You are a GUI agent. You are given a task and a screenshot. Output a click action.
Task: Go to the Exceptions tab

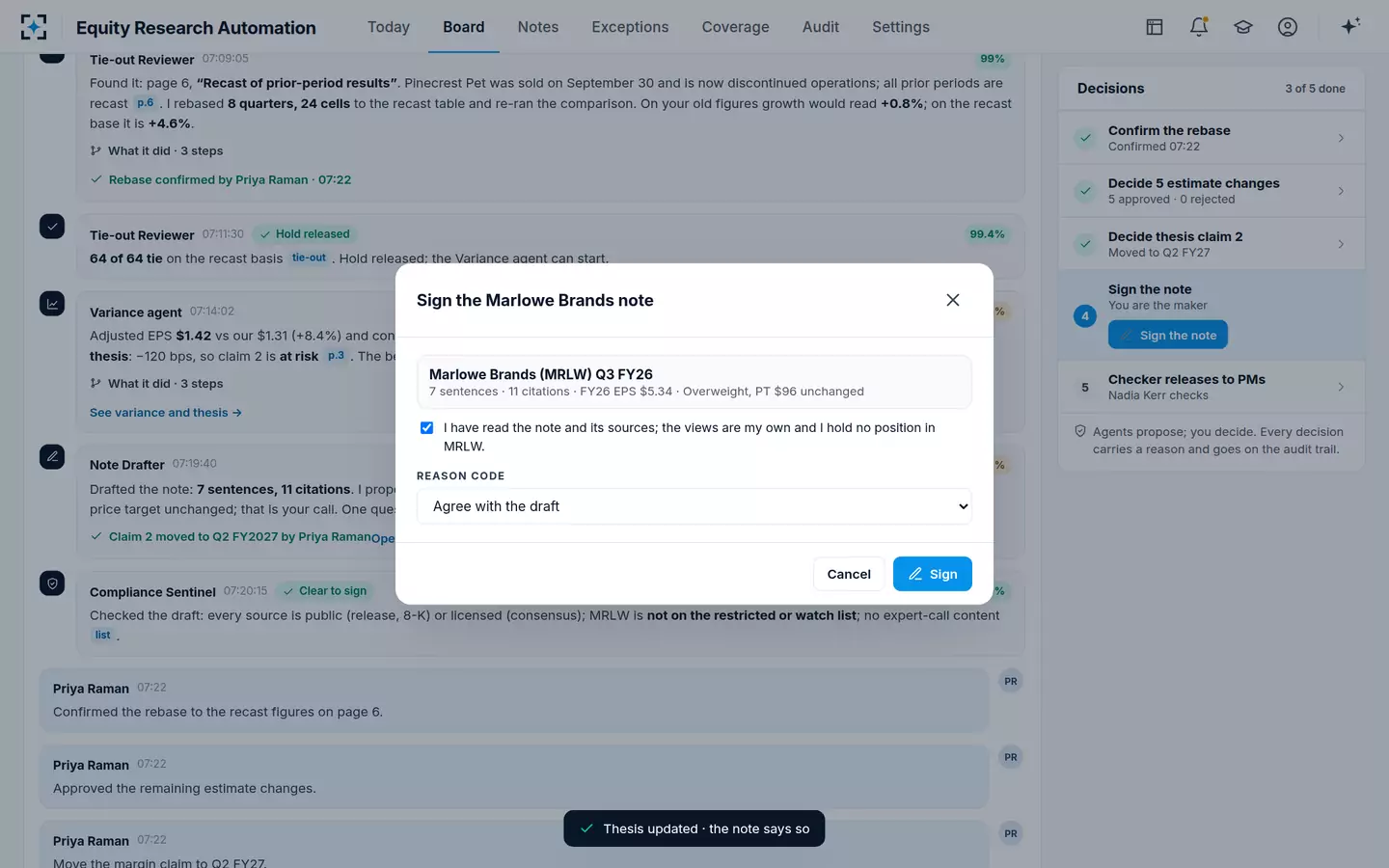coord(630,27)
